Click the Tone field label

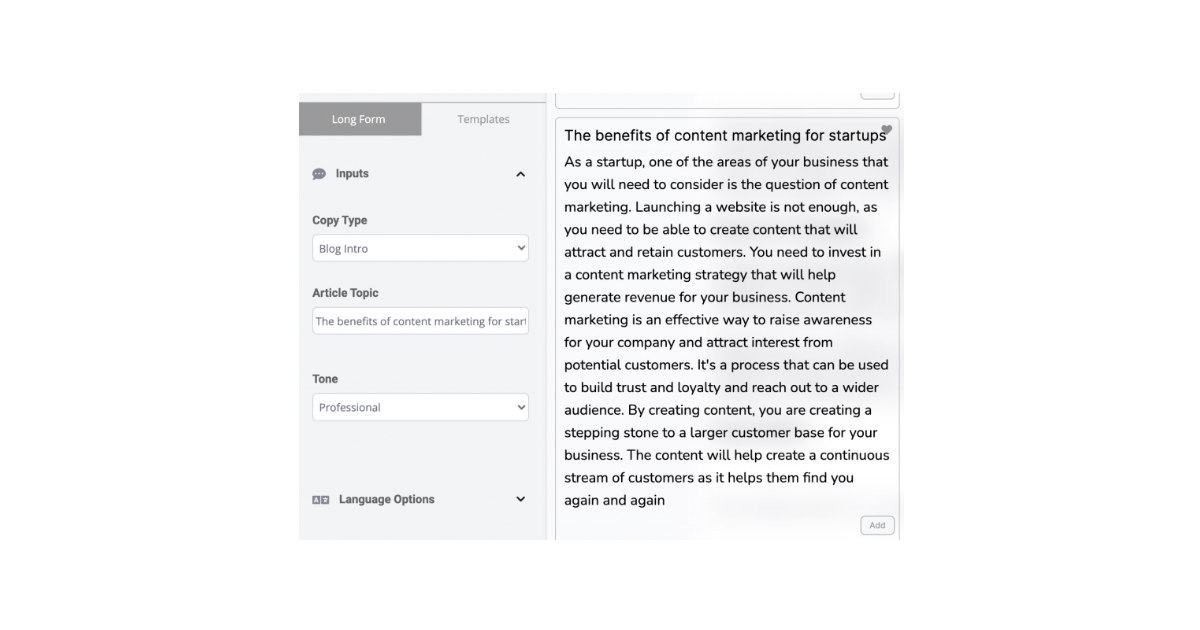click(325, 379)
